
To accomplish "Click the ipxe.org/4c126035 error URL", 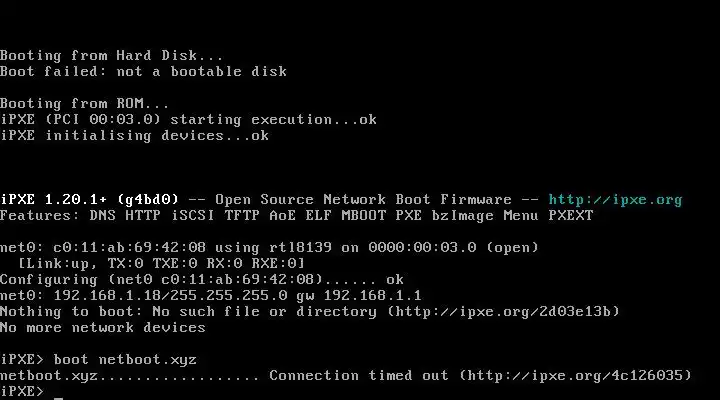I will (576, 375).
